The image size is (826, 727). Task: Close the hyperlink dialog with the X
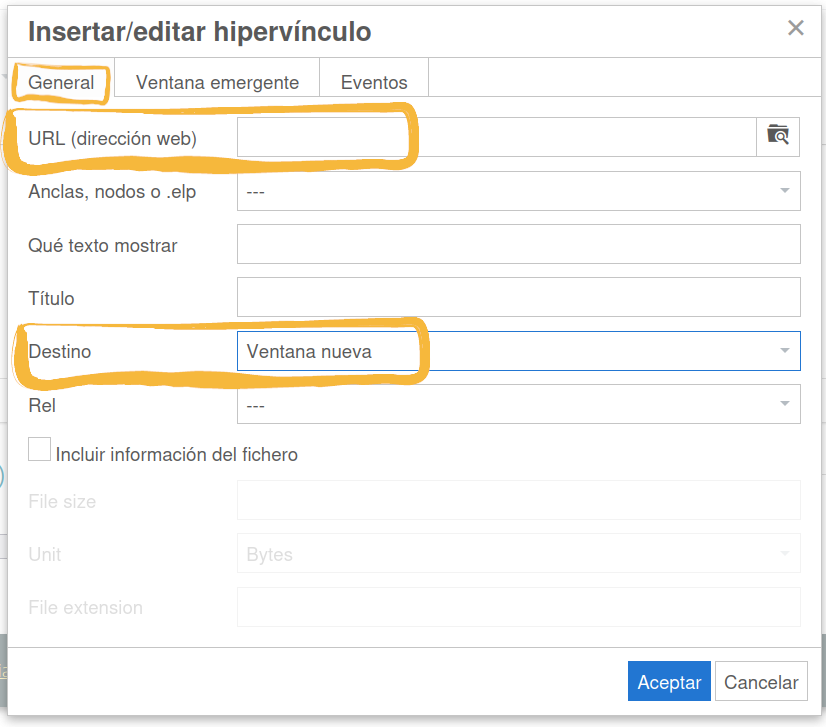(796, 28)
